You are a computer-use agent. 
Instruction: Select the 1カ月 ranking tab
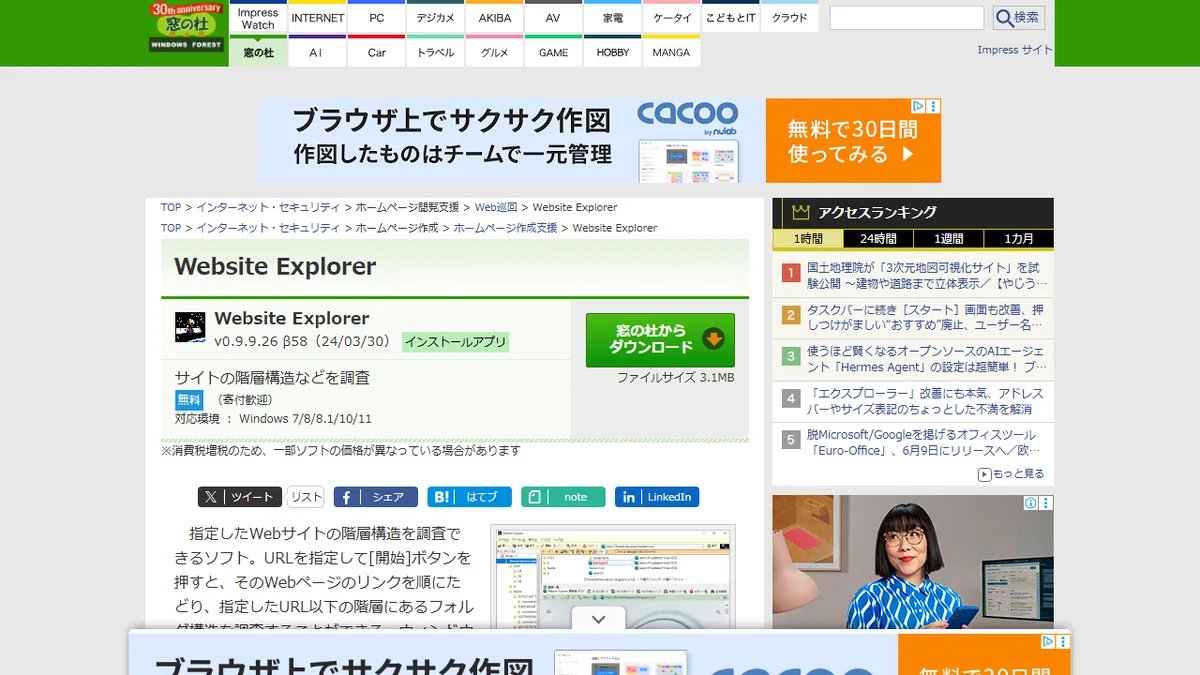[x=1018, y=239]
